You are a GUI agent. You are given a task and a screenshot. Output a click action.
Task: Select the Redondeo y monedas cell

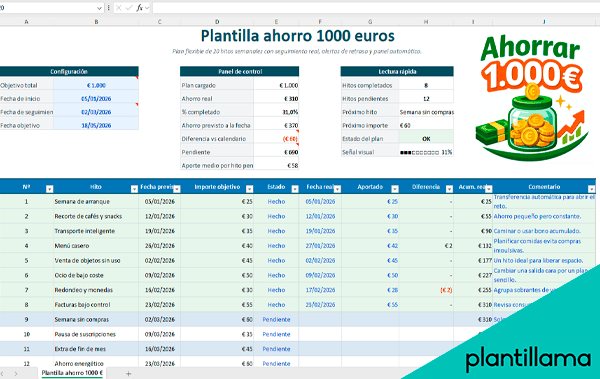tap(96, 290)
